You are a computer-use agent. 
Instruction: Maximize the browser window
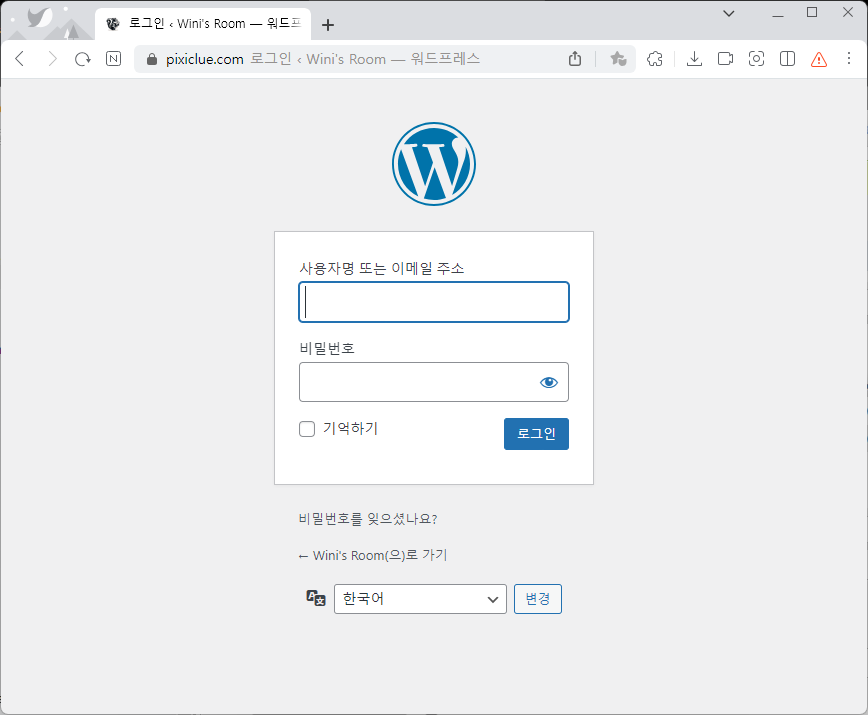(x=812, y=12)
